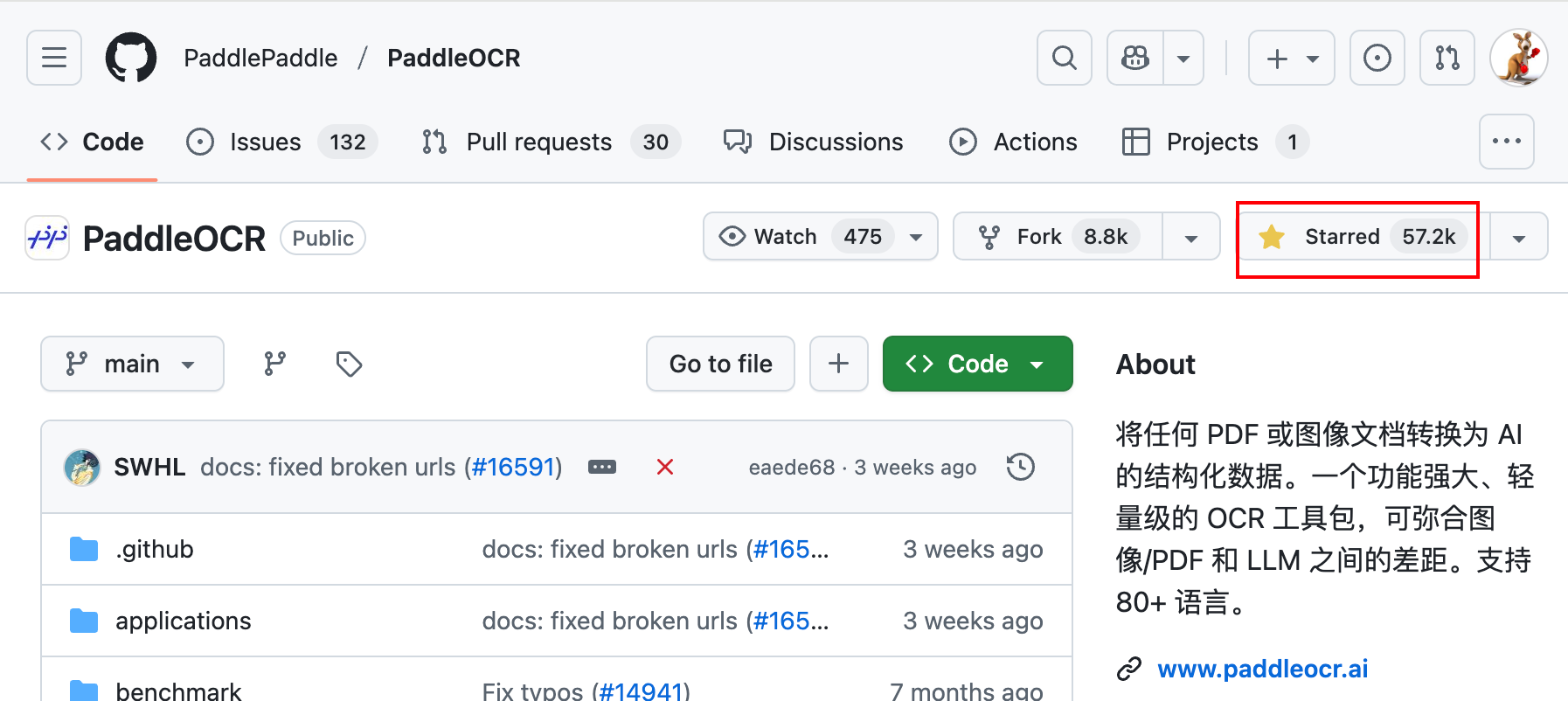The width and height of the screenshot is (1568, 701).
Task: View the tags icon
Action: click(349, 364)
